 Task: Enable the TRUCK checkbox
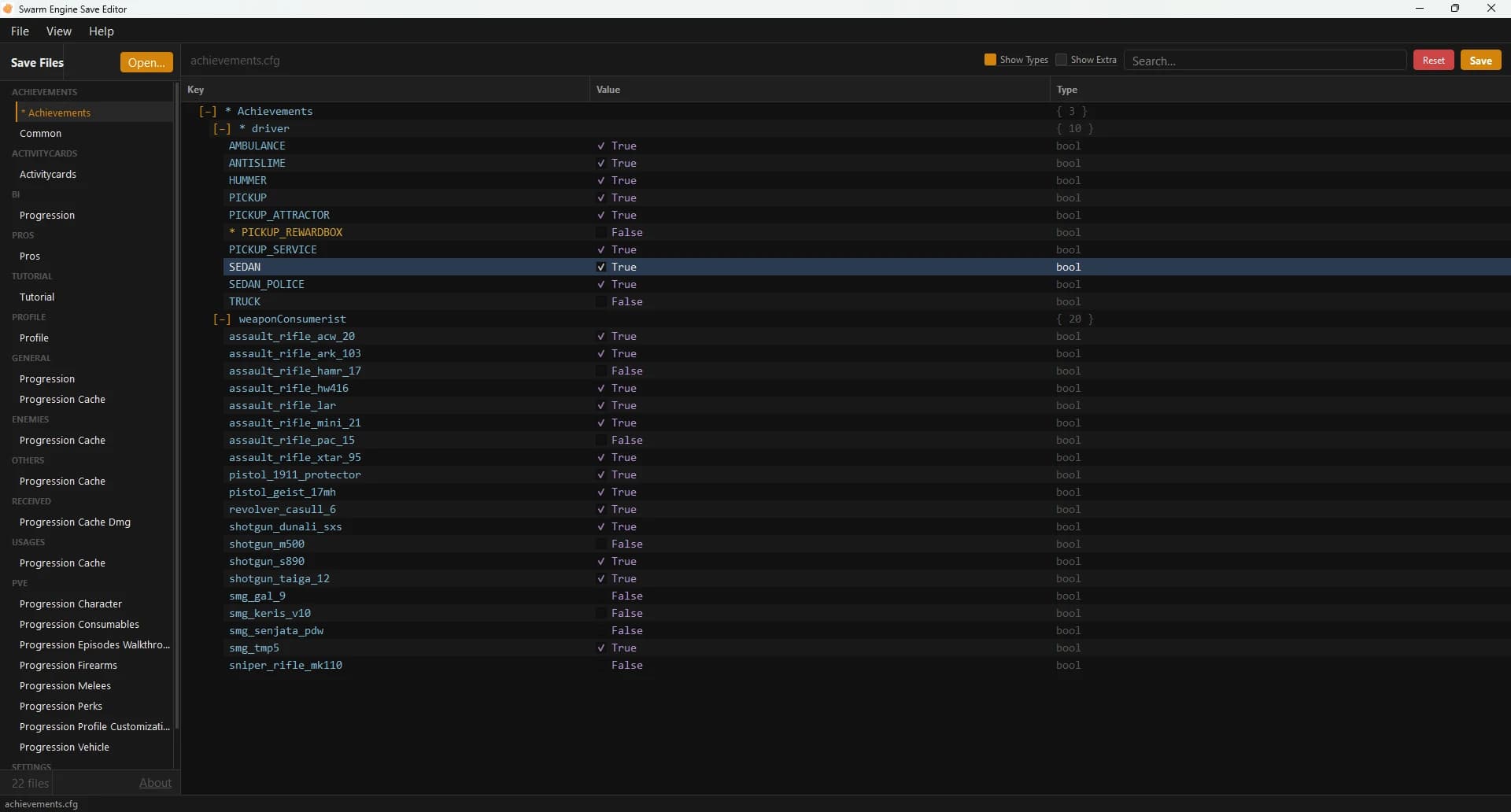(600, 301)
